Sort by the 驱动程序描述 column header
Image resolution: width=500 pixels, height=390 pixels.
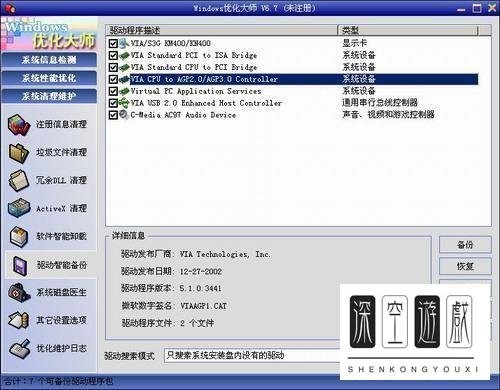[x=222, y=30]
